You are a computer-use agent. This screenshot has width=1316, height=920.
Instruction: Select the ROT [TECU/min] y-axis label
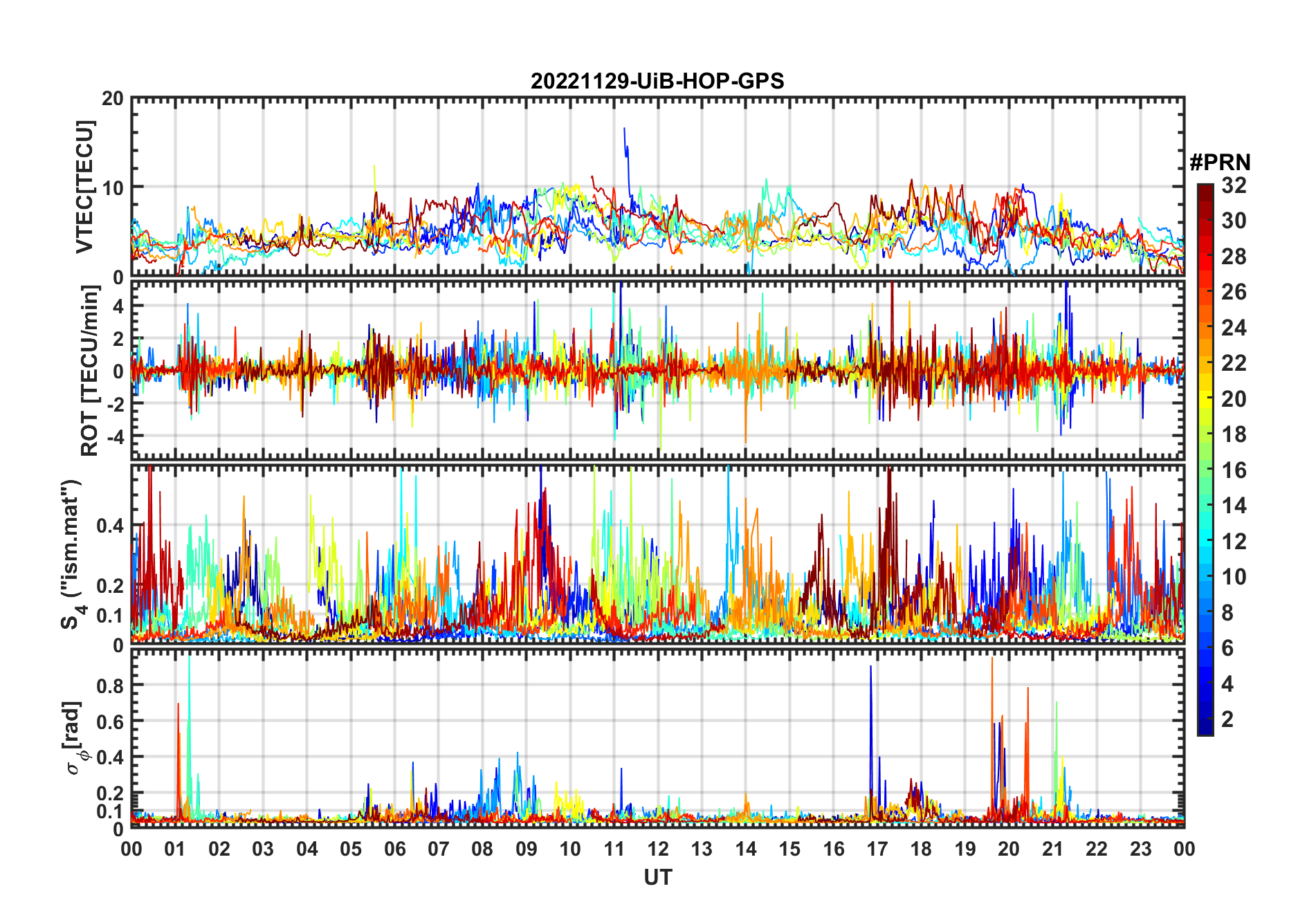(90, 371)
